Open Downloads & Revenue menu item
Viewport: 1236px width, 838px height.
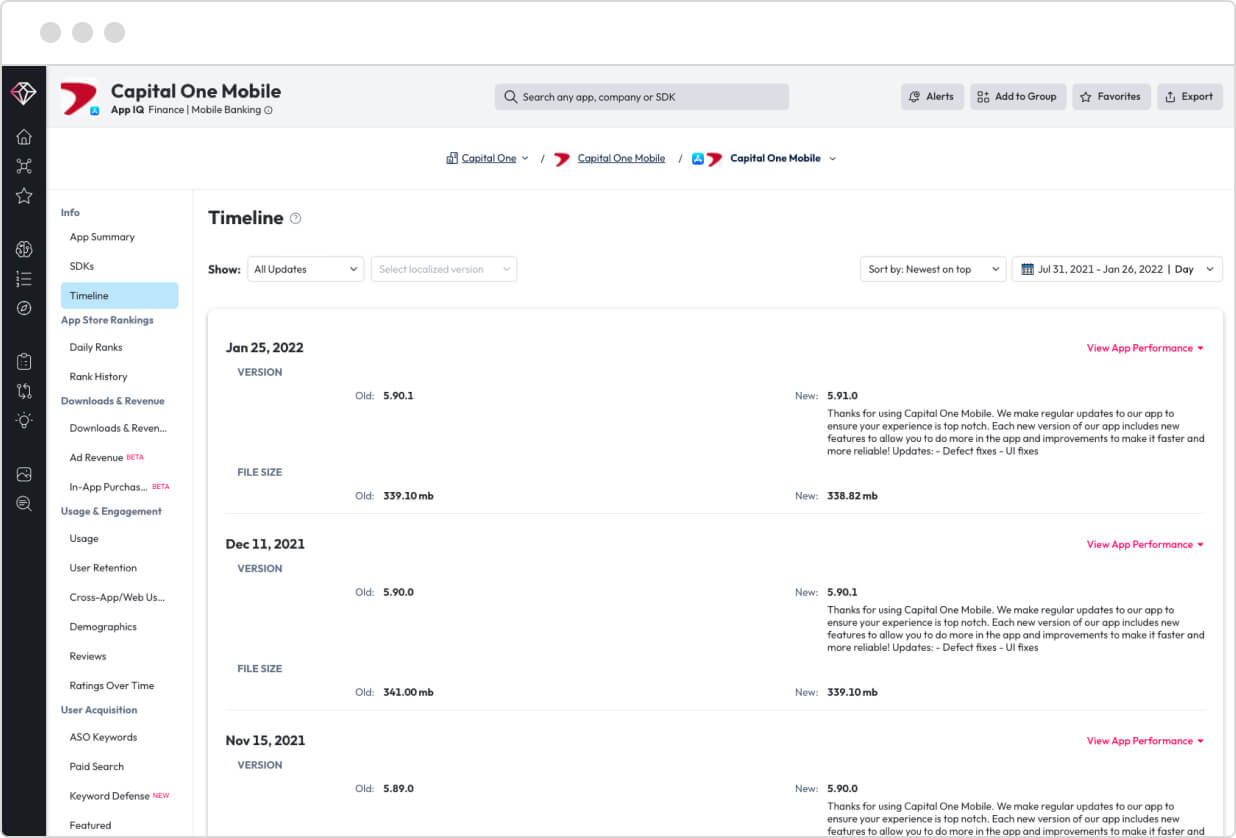click(118, 428)
